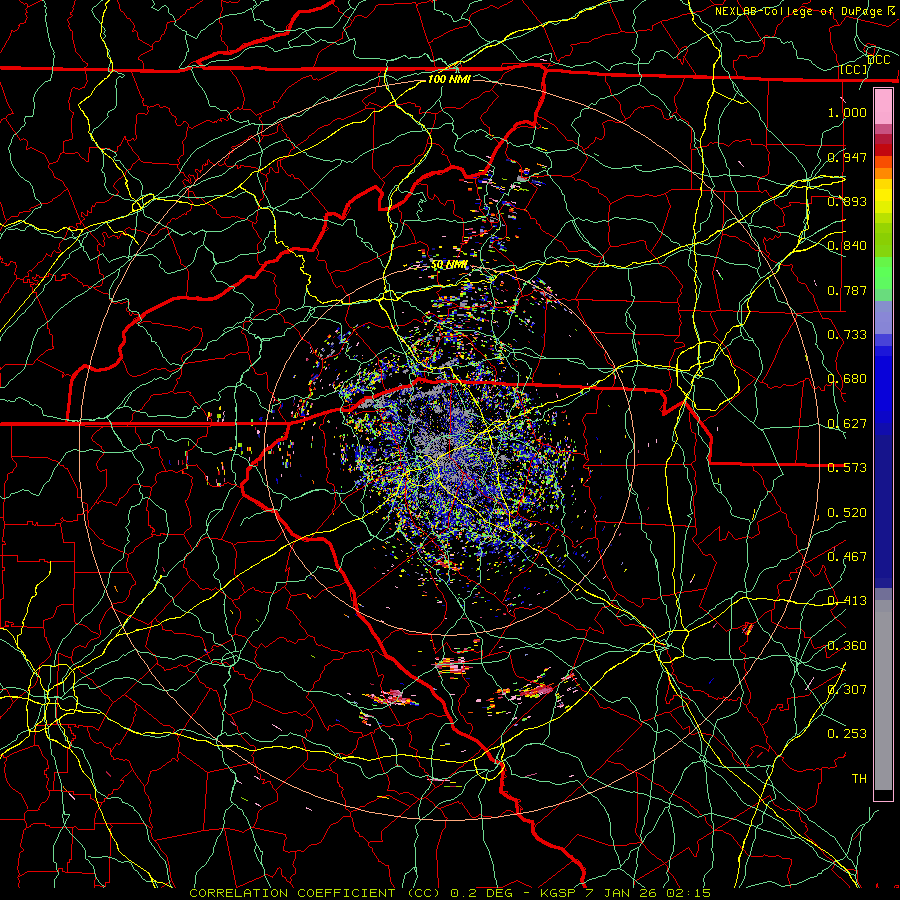Select the 0.573 scale value
900x900 pixels.
[847, 468]
